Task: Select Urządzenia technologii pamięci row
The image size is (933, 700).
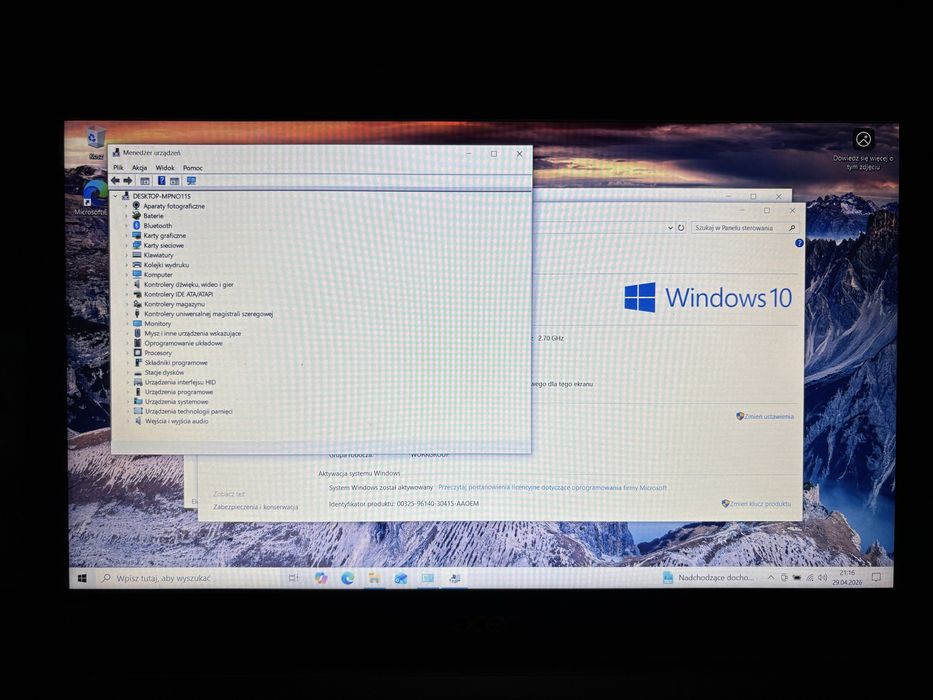Action: click(x=183, y=411)
